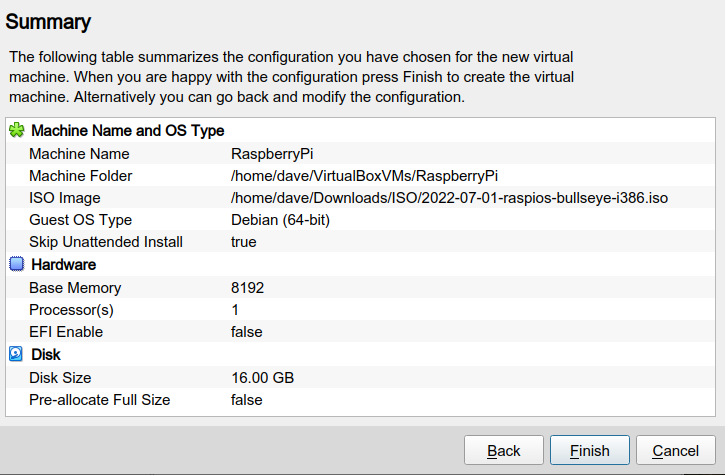Click the Machine Folder label
725x475 pixels.
pyautogui.click(x=80, y=176)
